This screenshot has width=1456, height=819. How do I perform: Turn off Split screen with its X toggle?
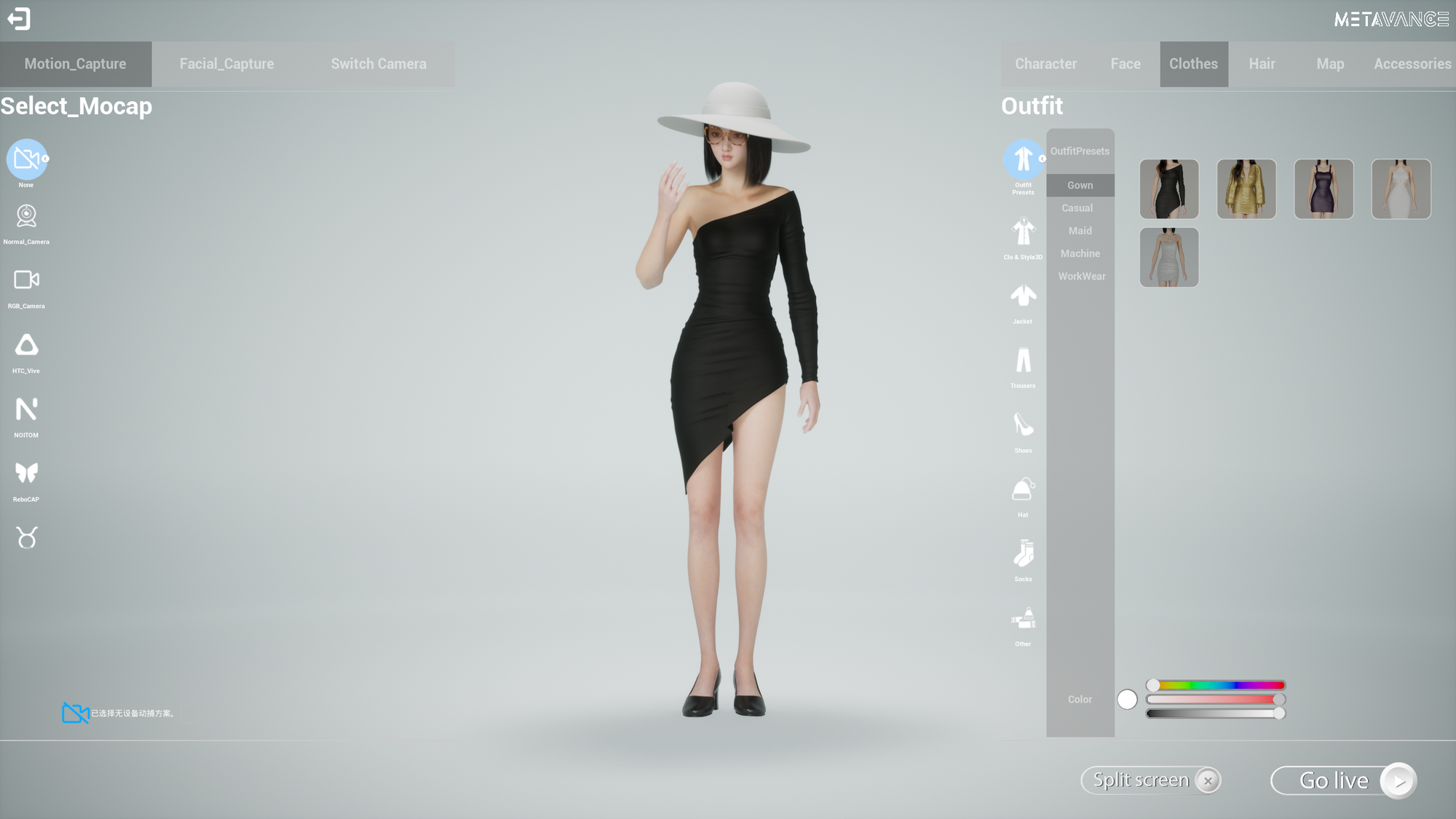(x=1208, y=780)
